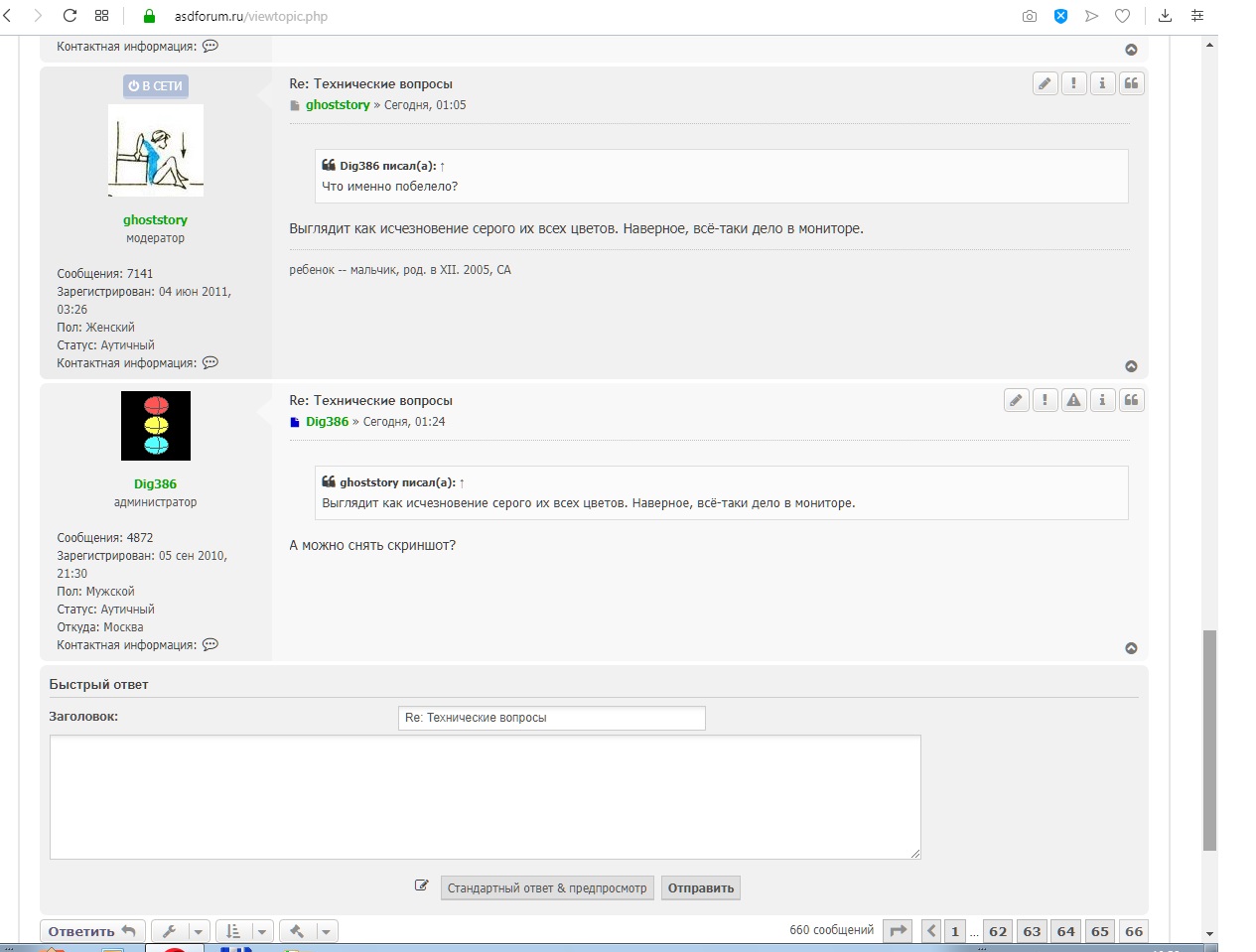Screen dimensions: 1256x952
Task: Open the display and sorting options dropdown
Action: pyautogui.click(x=243, y=931)
